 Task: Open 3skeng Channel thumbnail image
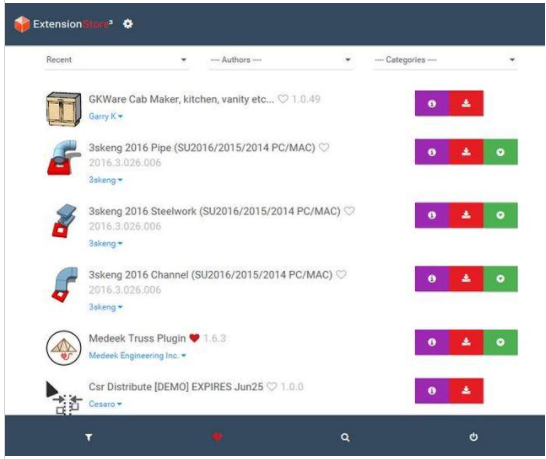tap(65, 285)
